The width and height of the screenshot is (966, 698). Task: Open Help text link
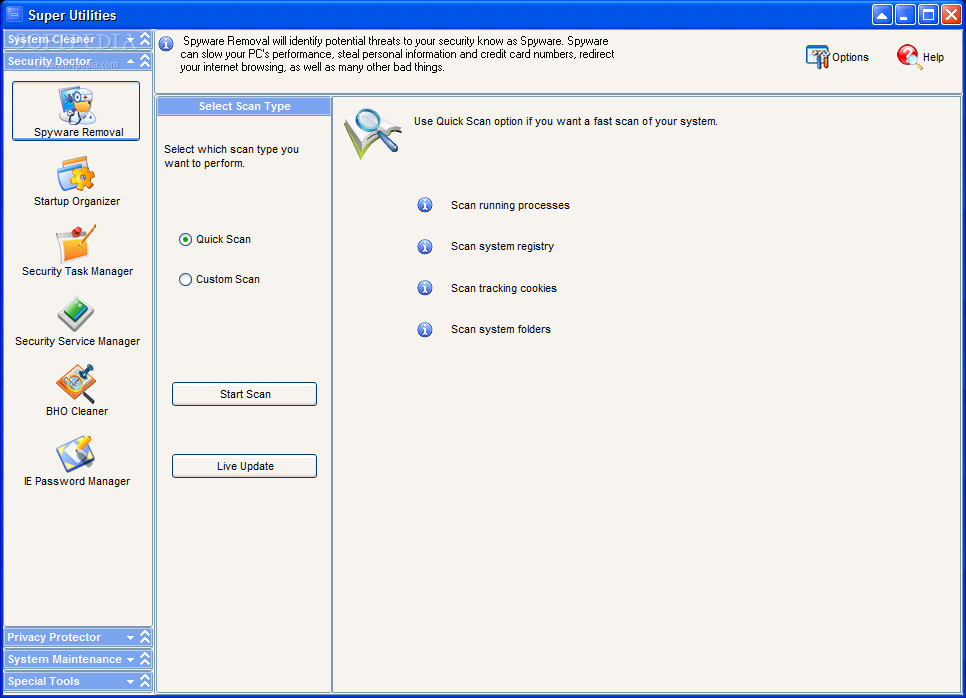coord(933,57)
